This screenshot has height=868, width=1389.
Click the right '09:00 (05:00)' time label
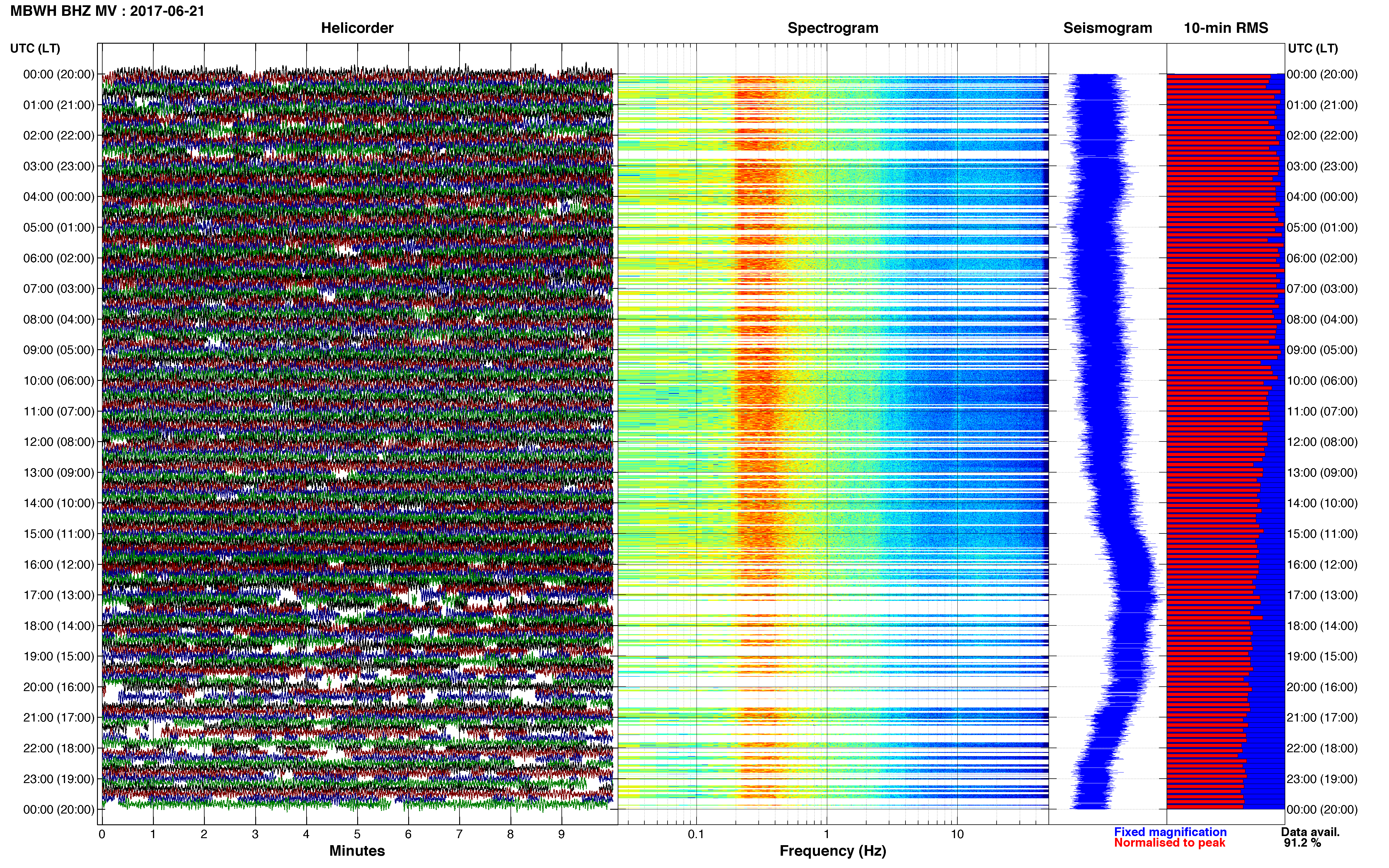tap(1322, 350)
